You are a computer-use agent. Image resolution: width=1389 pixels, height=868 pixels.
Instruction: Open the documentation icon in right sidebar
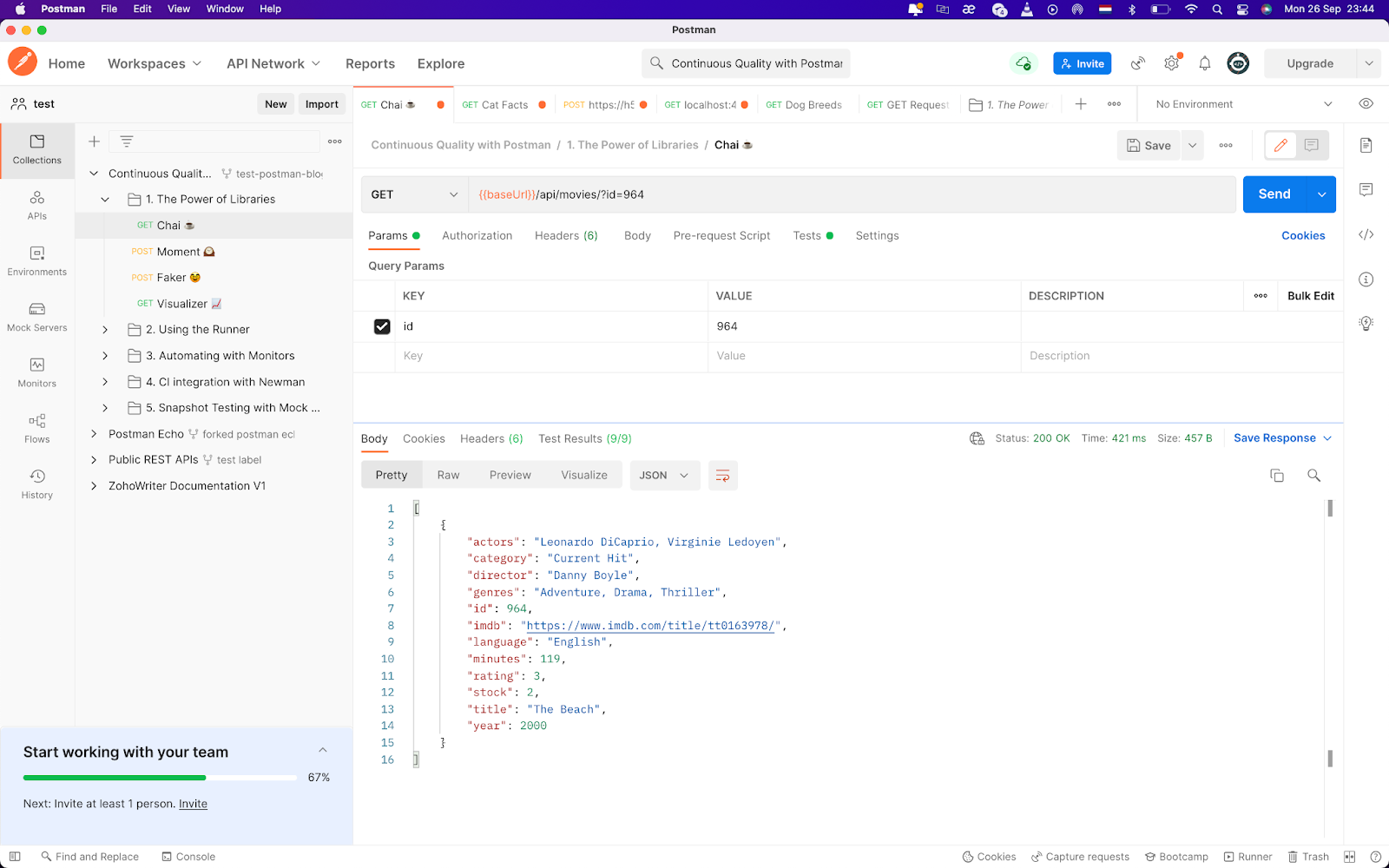1366,145
